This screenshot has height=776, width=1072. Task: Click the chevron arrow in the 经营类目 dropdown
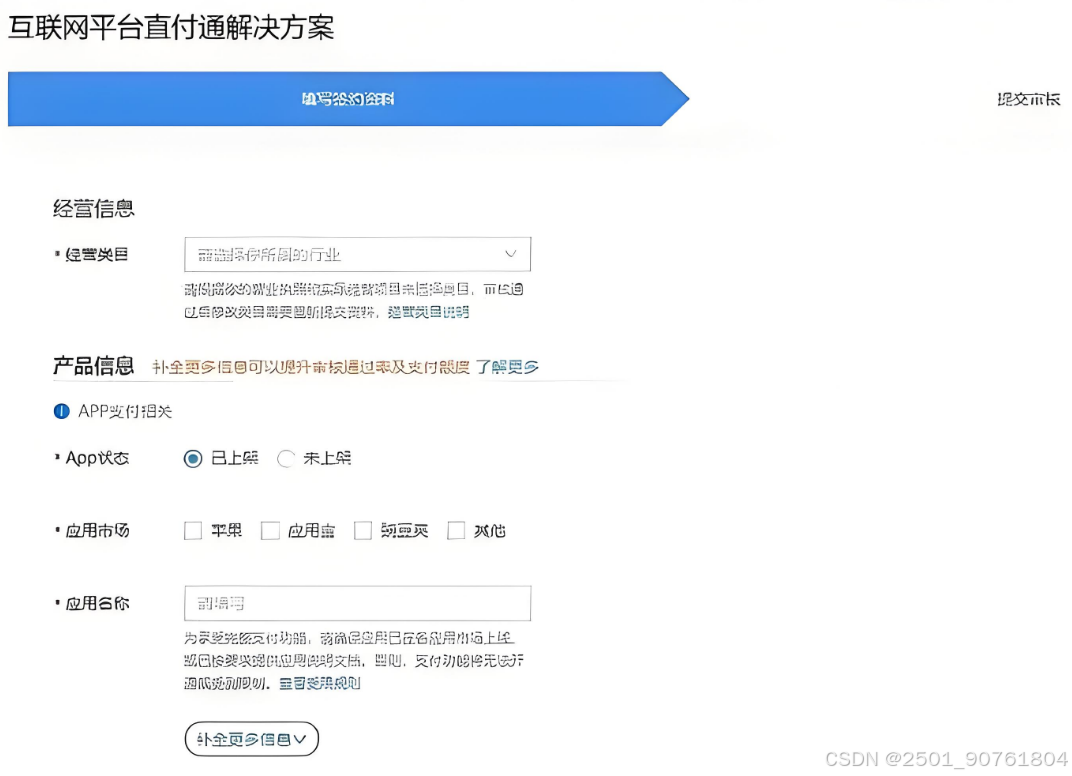click(x=510, y=254)
